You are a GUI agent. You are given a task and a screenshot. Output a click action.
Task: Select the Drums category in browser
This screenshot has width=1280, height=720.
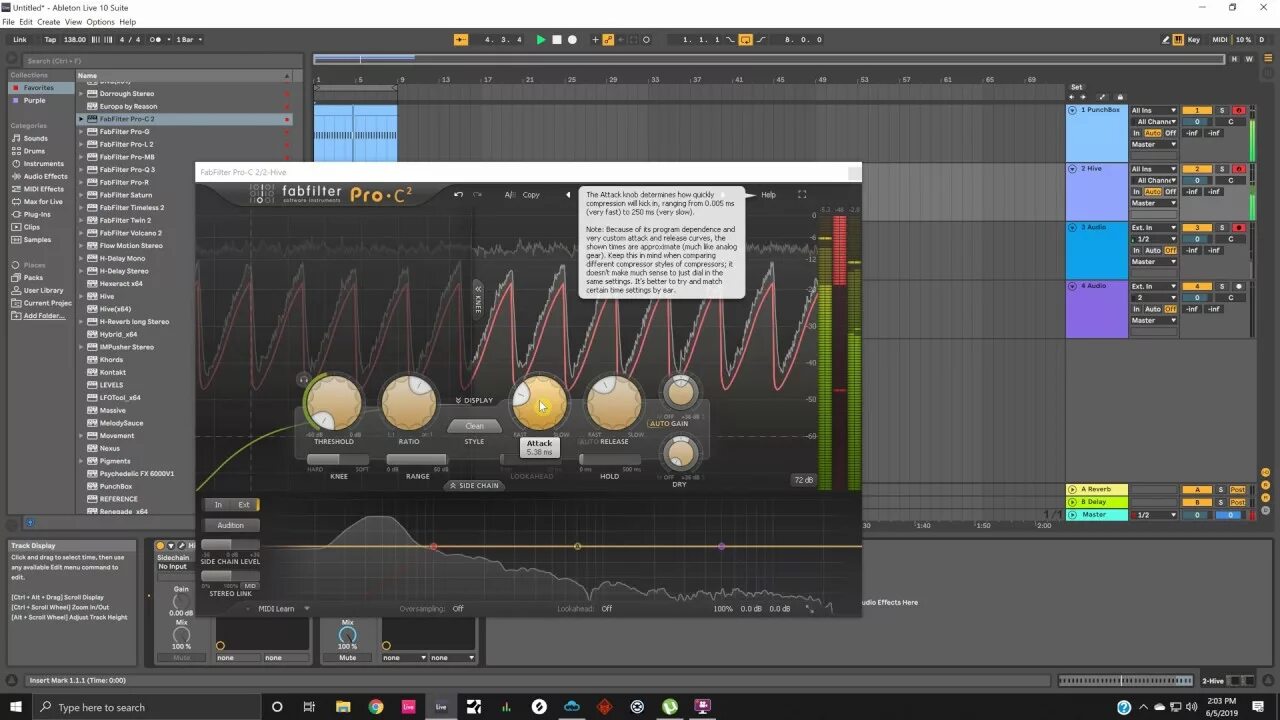[x=34, y=151]
